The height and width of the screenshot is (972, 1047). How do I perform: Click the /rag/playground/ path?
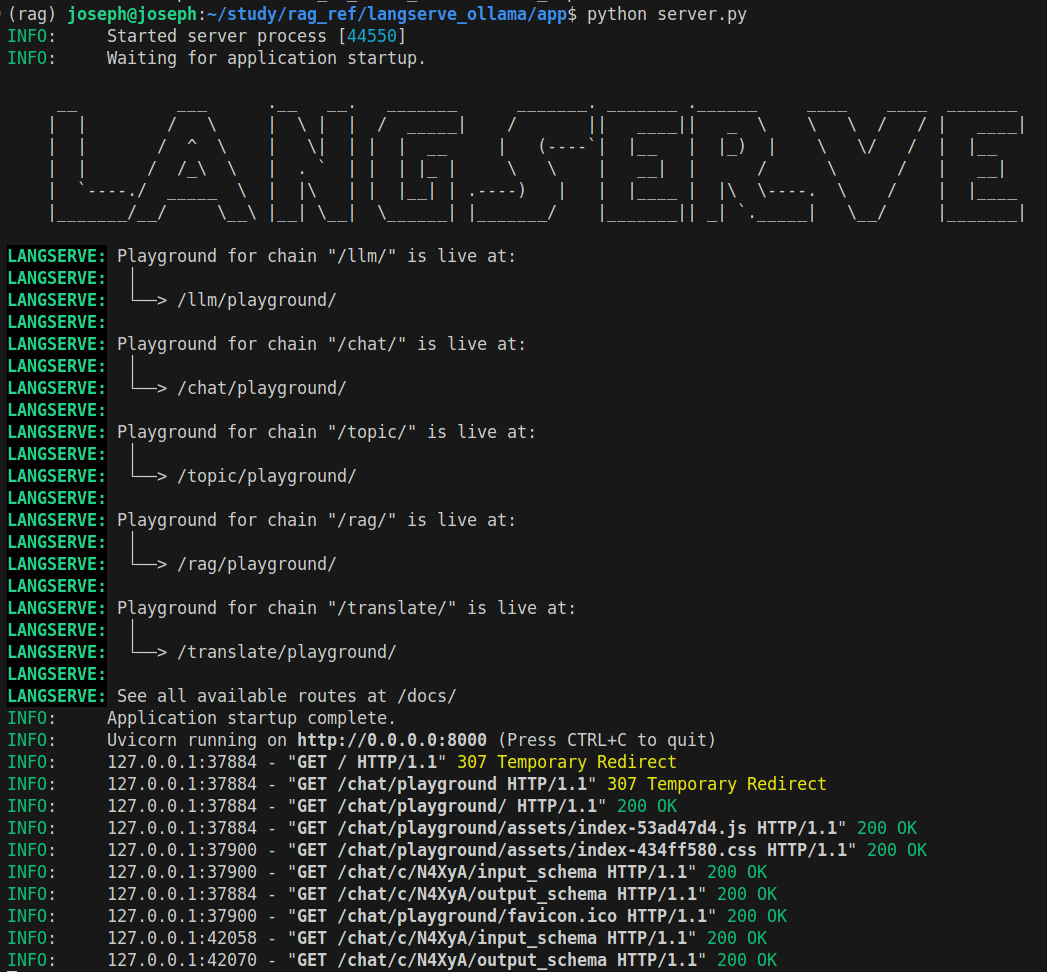pos(257,565)
